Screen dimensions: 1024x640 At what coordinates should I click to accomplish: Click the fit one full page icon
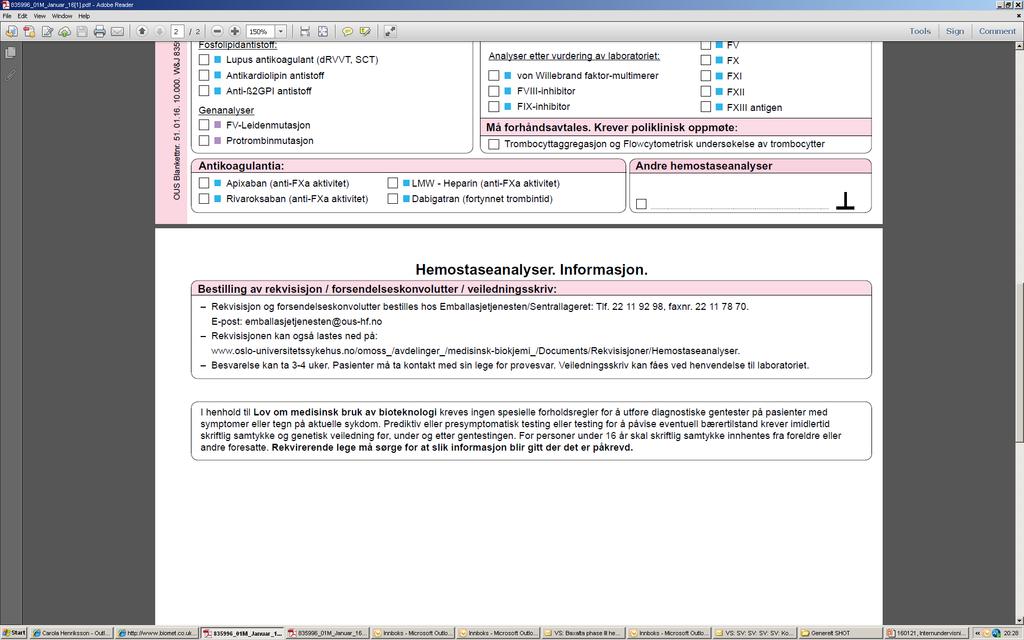click(x=323, y=31)
